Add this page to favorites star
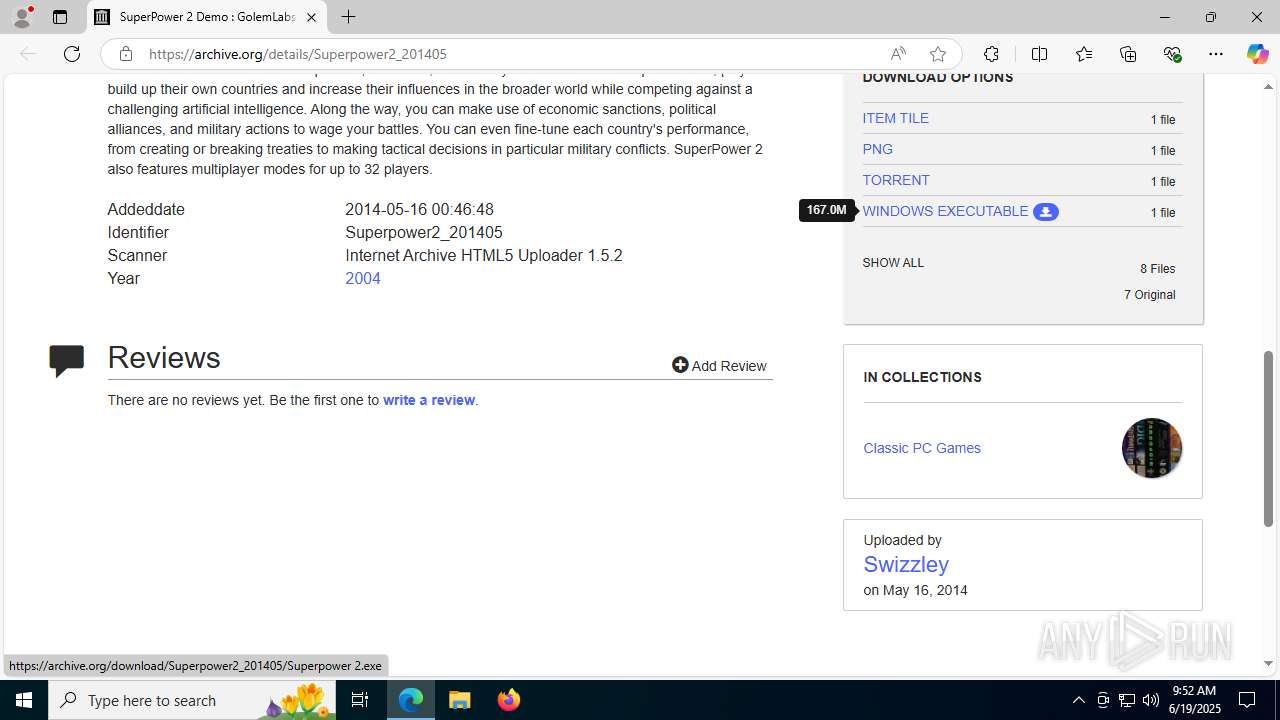Screen dimensions: 1280x720 click(x=937, y=54)
